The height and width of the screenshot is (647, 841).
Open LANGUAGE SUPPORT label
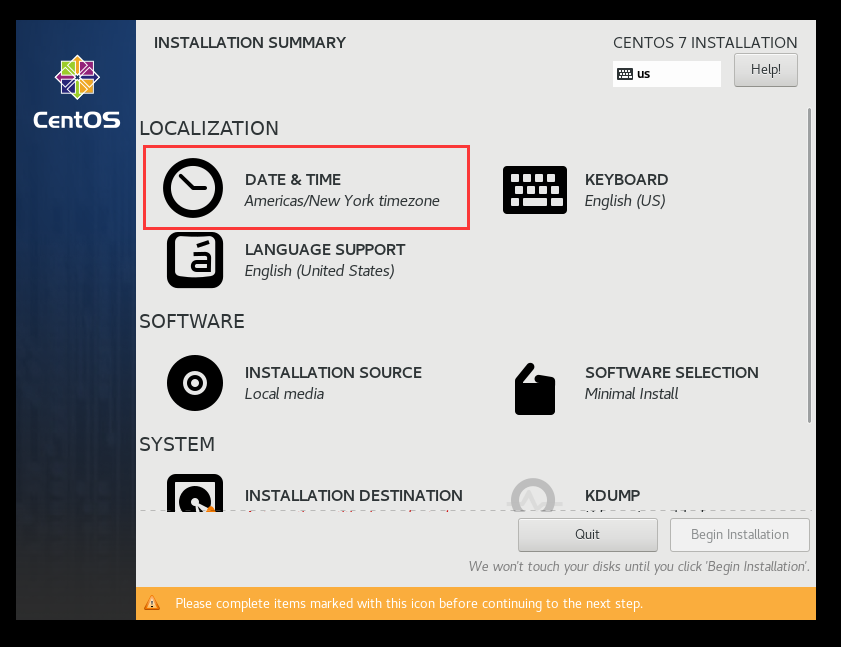(325, 250)
